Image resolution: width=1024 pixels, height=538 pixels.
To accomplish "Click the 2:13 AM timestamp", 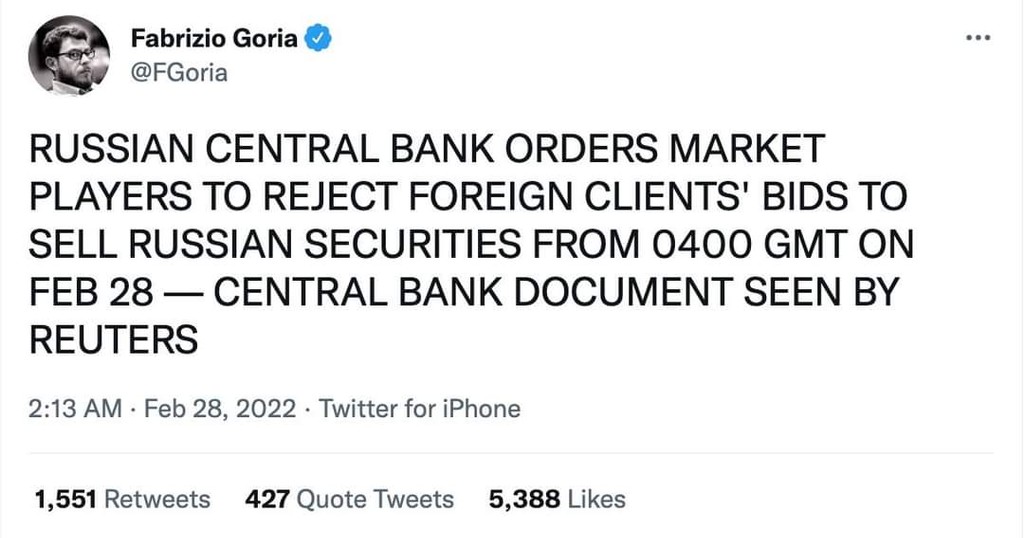I will pyautogui.click(x=76, y=409).
